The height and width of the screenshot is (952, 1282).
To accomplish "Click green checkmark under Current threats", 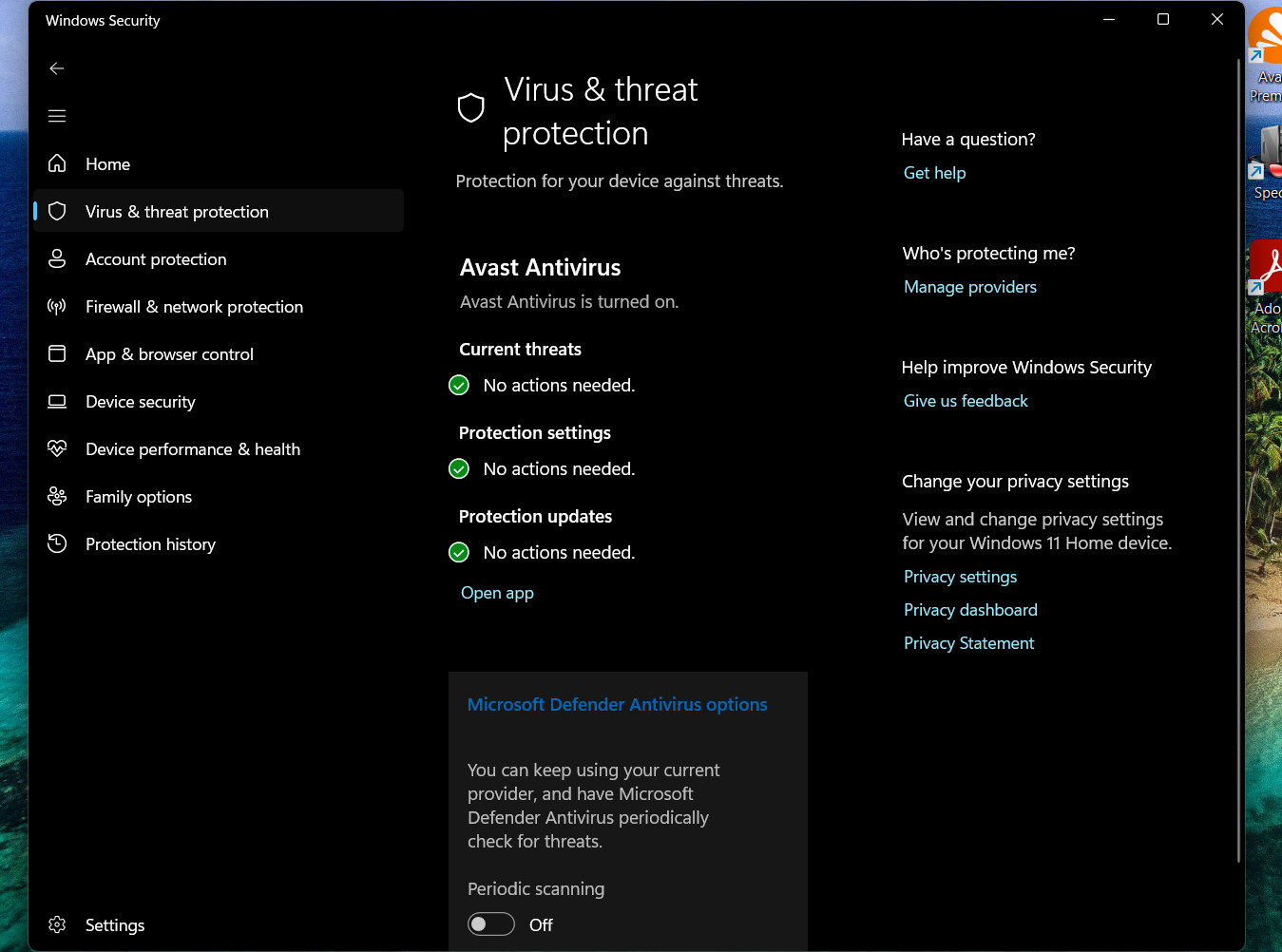I will coord(459,385).
